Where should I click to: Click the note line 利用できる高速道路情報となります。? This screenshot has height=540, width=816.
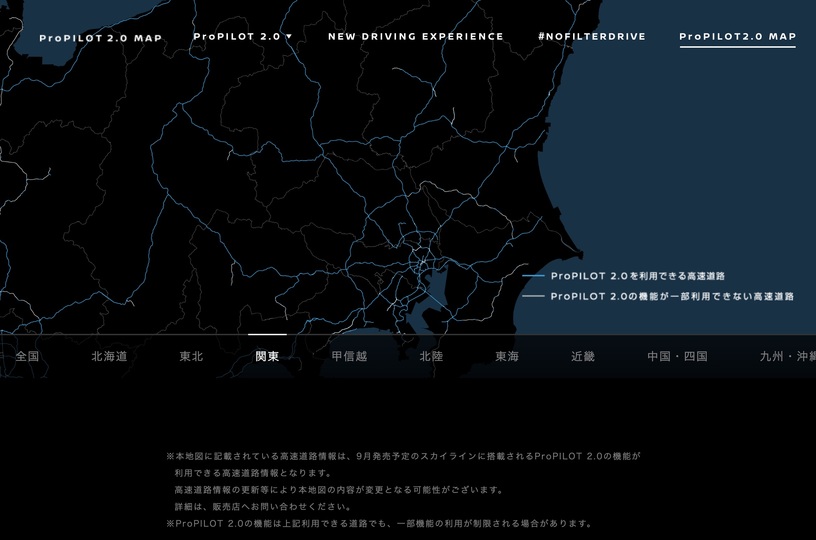(x=253, y=473)
